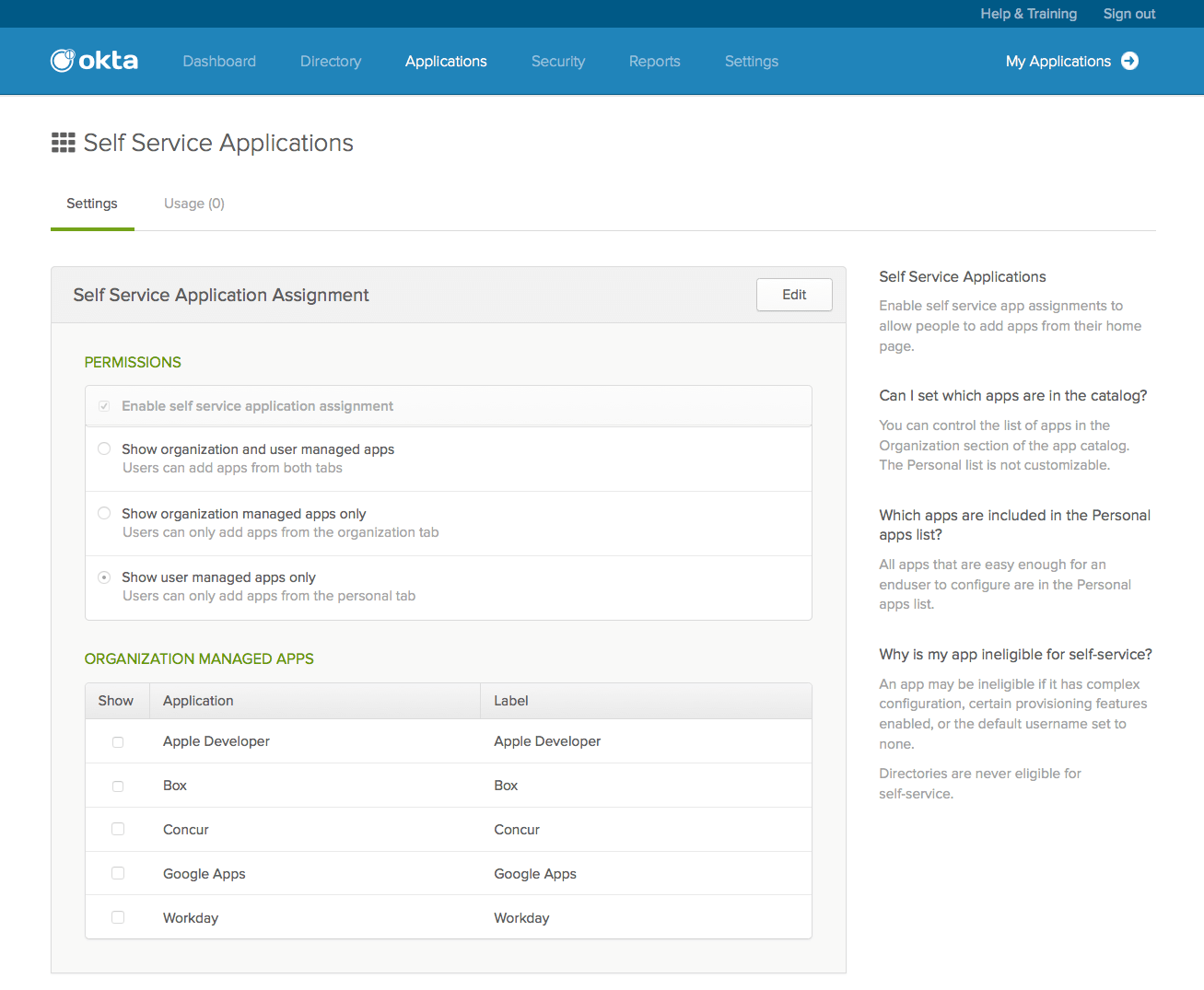The height and width of the screenshot is (990, 1204).
Task: Toggle Enable self service application assignment checkbox
Action: click(x=104, y=406)
